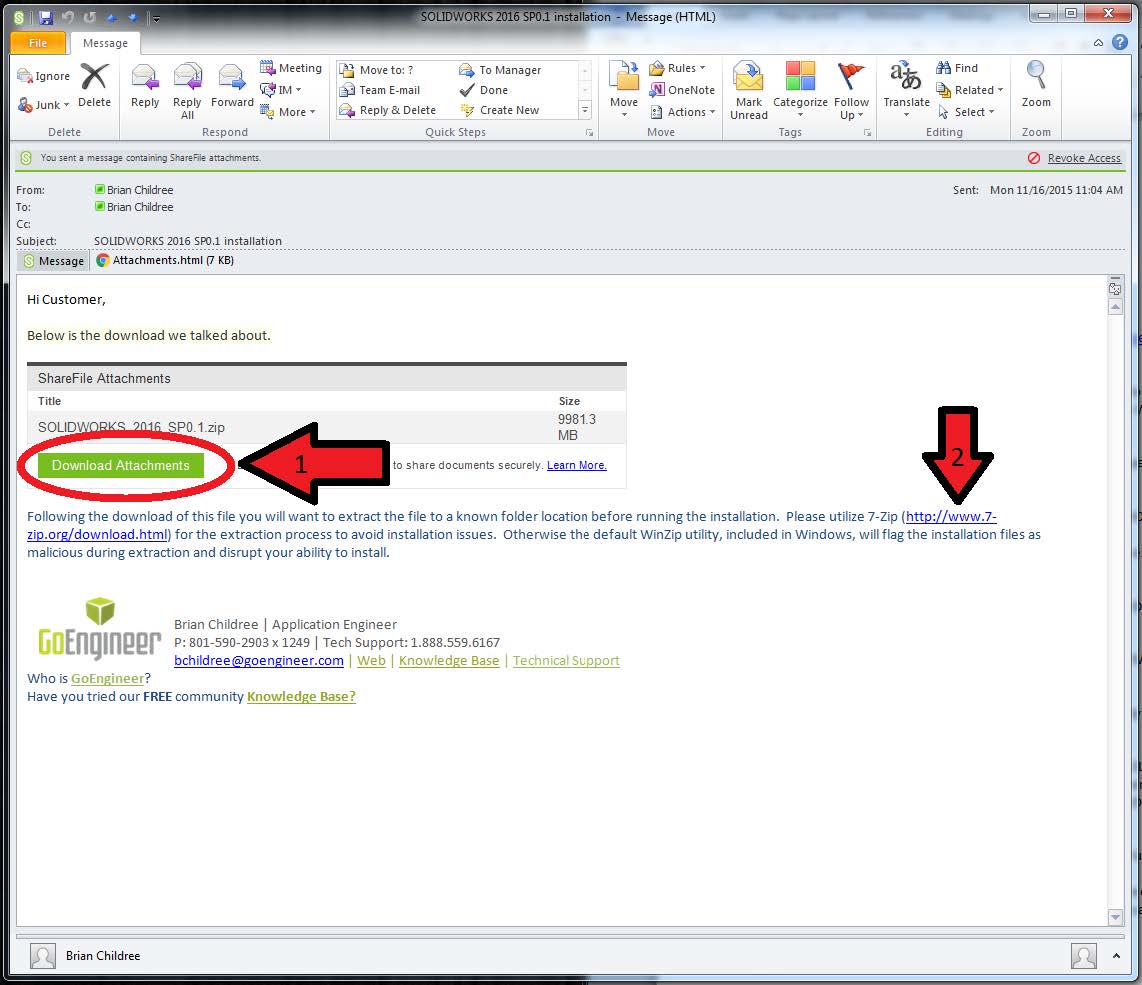
Task: Select Create New quick step
Action: tap(500, 110)
